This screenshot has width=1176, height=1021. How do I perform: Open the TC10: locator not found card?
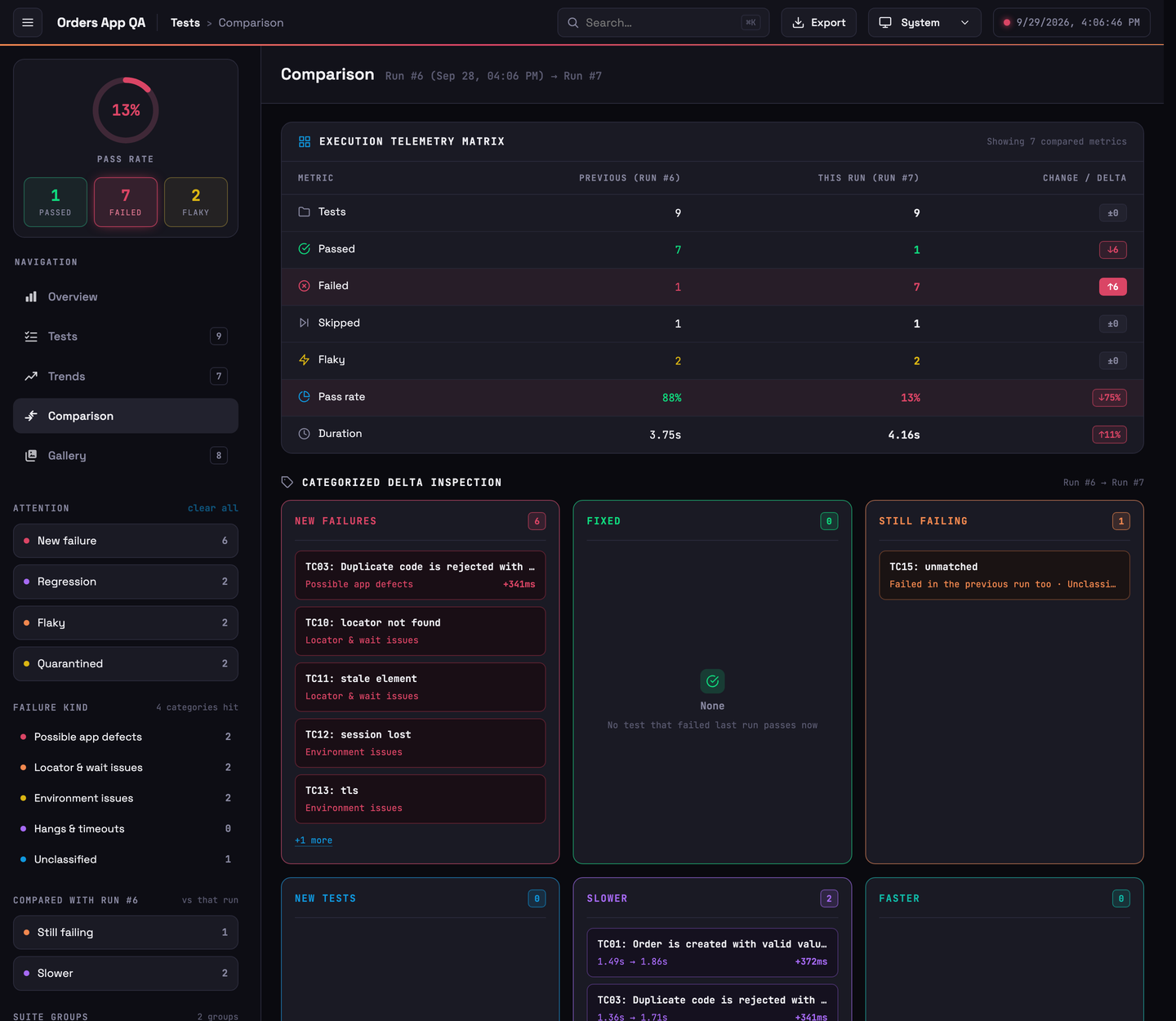coord(420,631)
